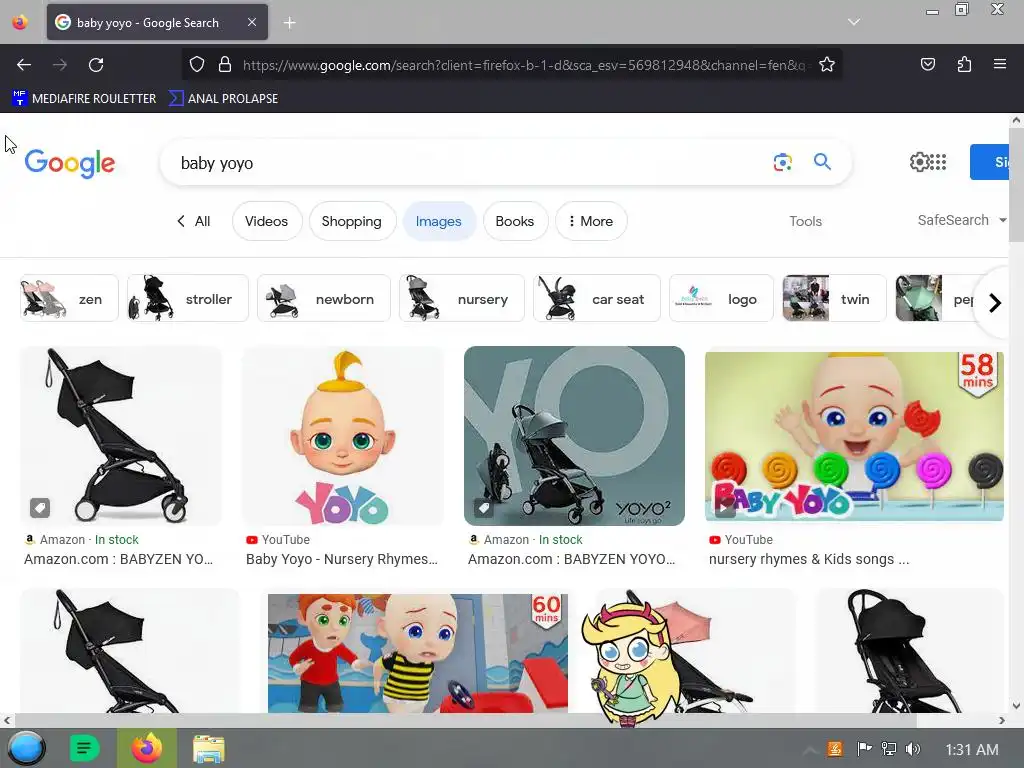Open the Extensions puzzle icon
The height and width of the screenshot is (768, 1024).
coord(964,65)
